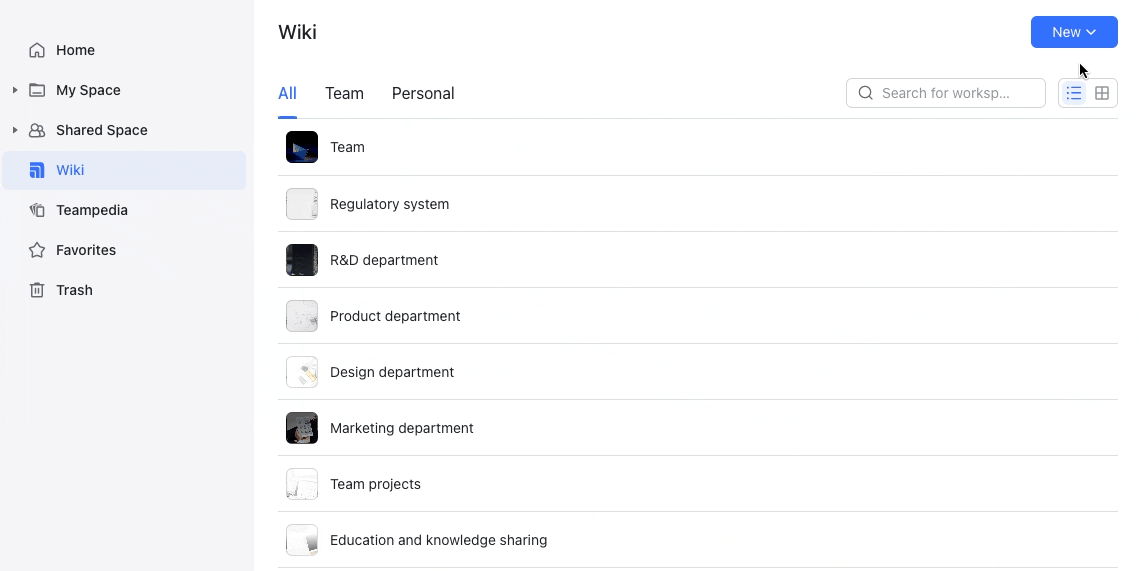Open the New dropdown button
1139x571 pixels.
point(1074,32)
